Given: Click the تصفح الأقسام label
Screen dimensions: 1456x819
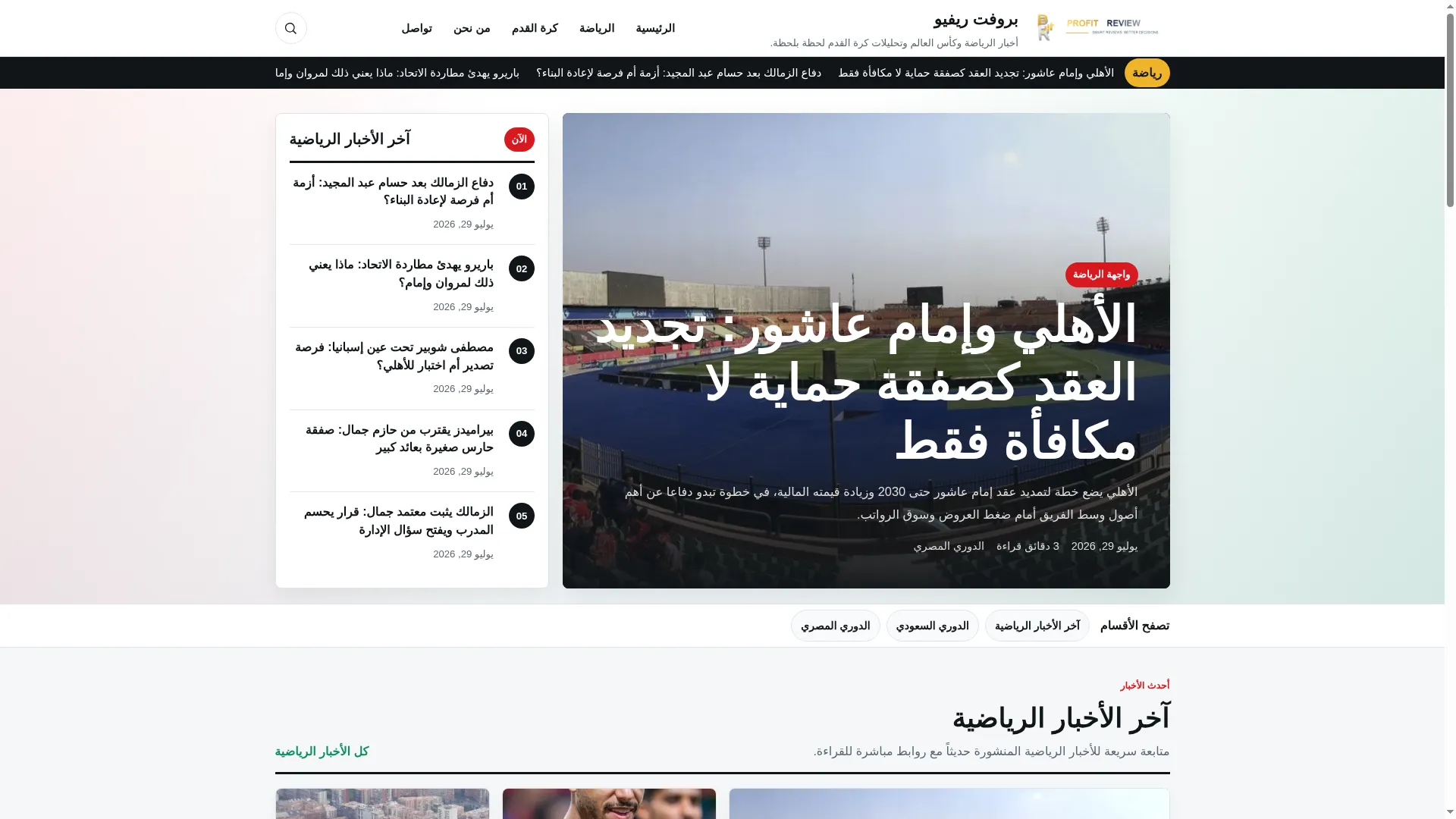Looking at the screenshot, I should pos(1134,626).
